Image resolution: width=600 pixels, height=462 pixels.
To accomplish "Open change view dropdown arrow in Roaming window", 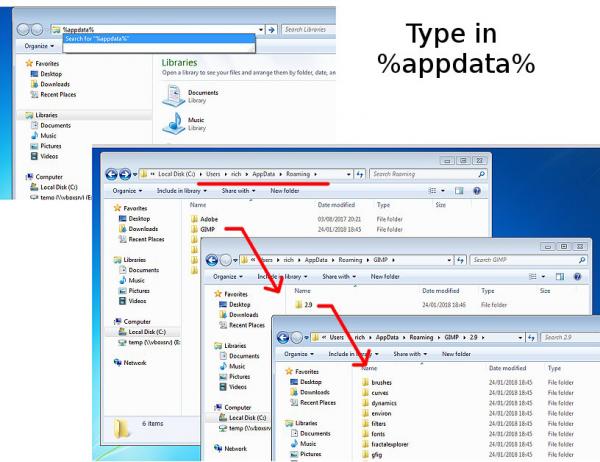I will pos(443,191).
